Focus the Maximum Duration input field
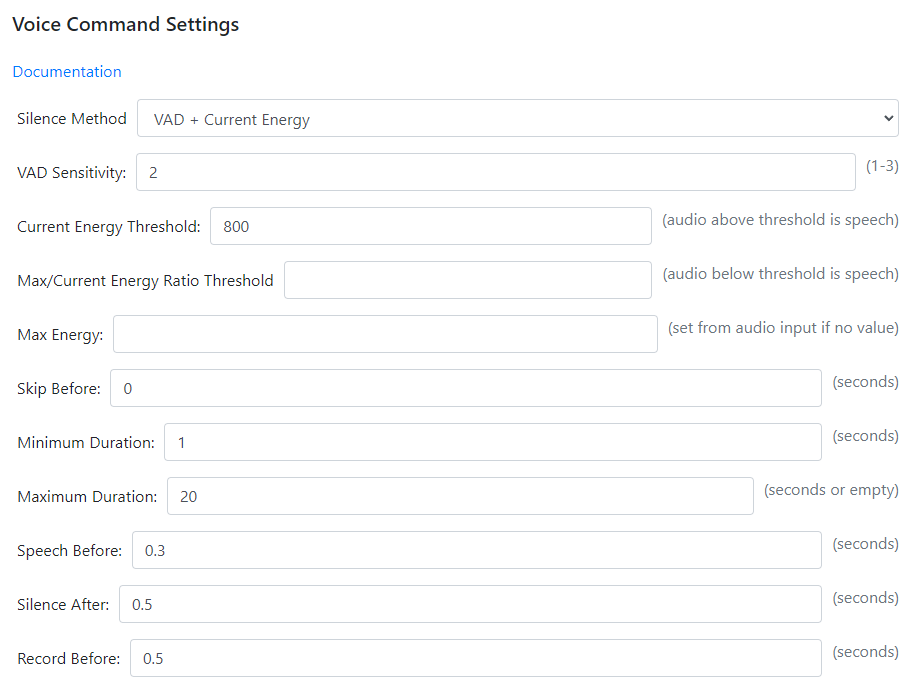The width and height of the screenshot is (914, 699). pyautogui.click(x=460, y=496)
